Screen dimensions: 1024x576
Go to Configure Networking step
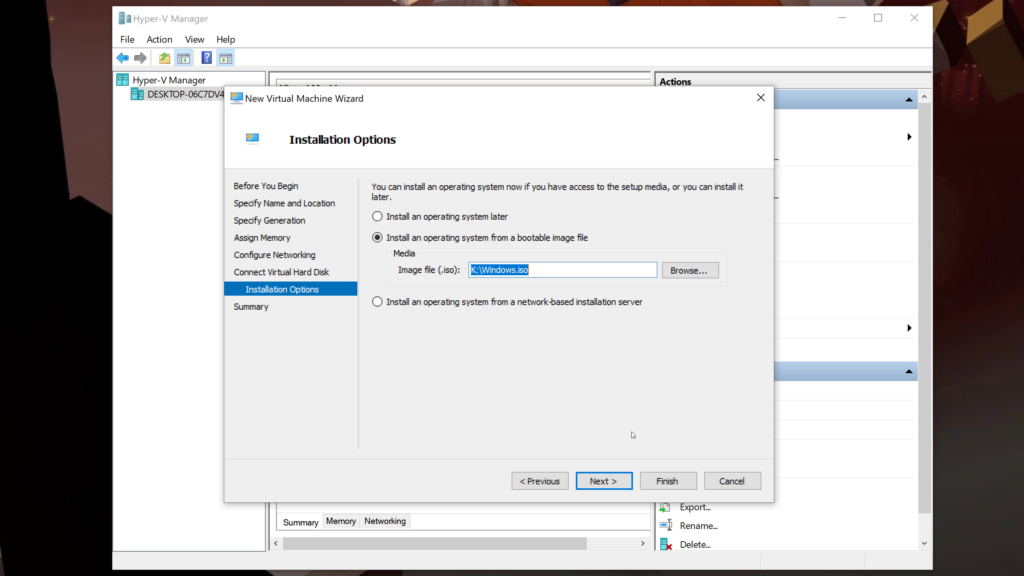[274, 255]
